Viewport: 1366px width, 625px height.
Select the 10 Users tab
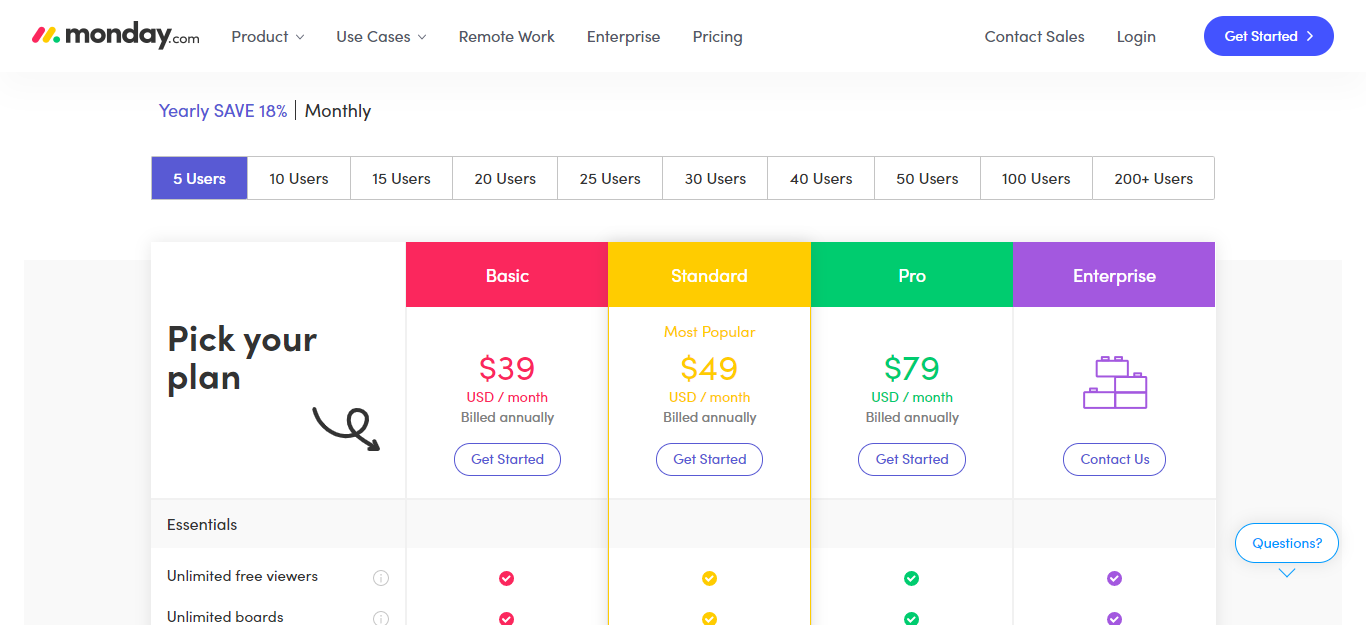(x=299, y=178)
